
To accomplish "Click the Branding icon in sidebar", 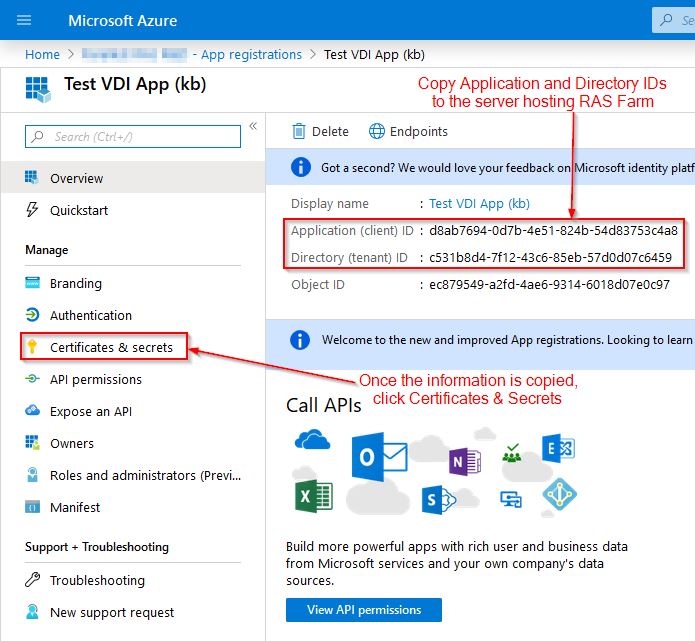I will pyautogui.click(x=33, y=283).
